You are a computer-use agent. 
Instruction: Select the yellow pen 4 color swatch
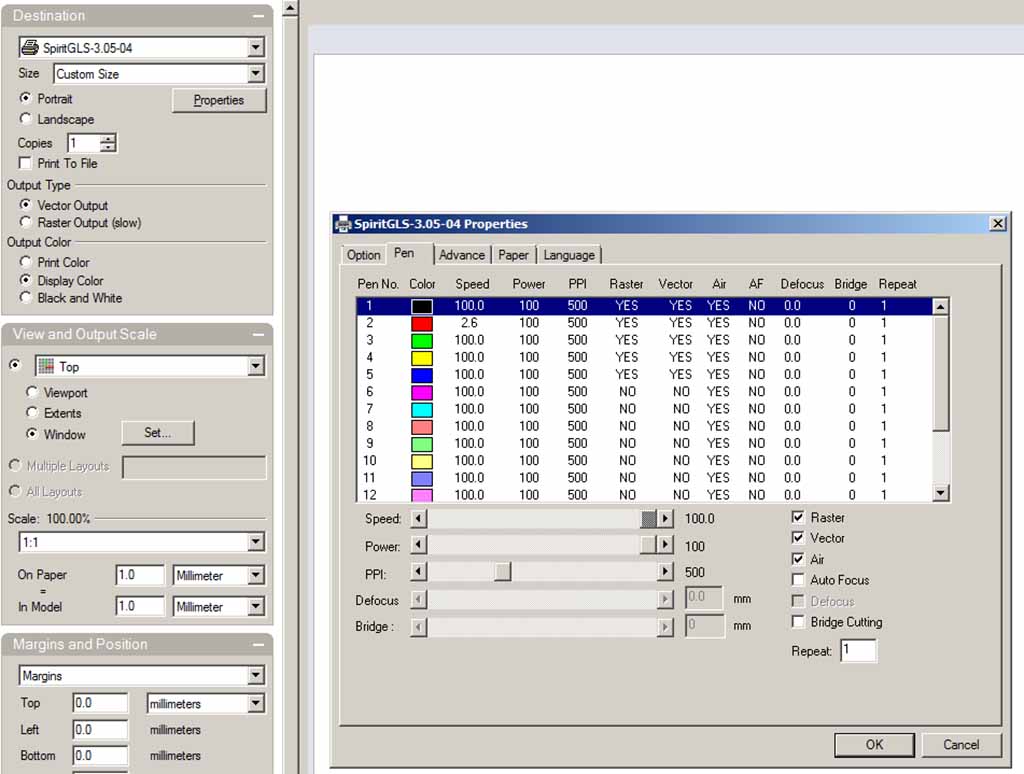[422, 358]
